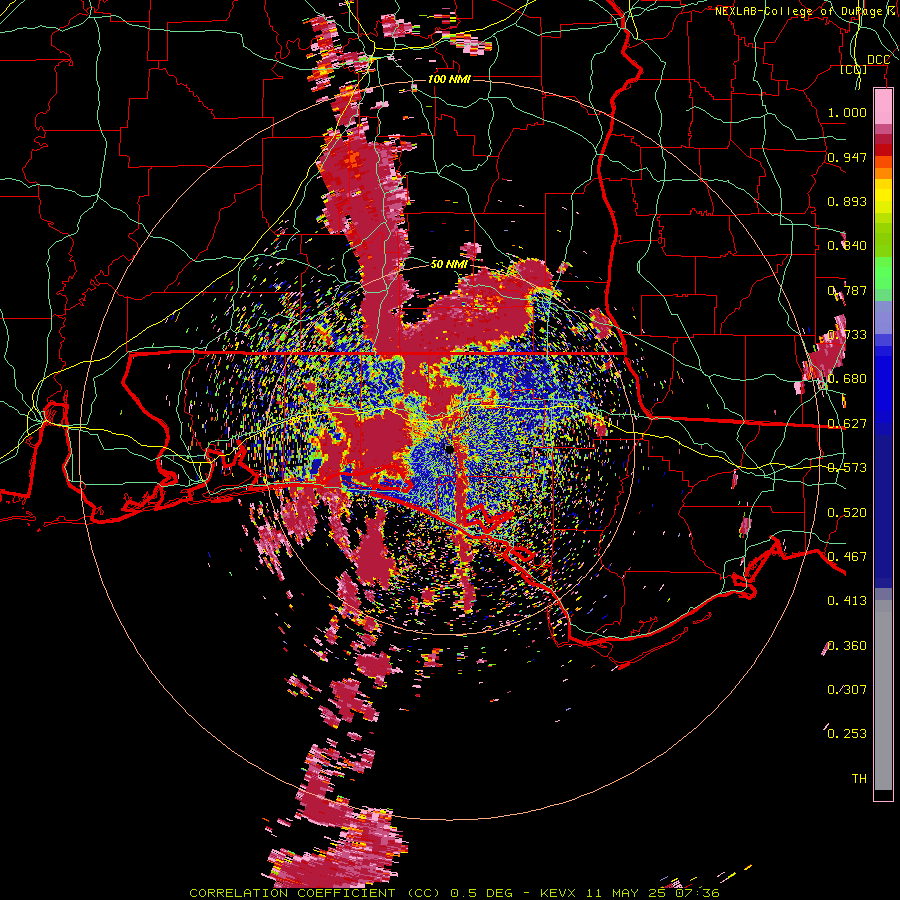900x900 pixels.
Task: Click the 0.573 color scale value
Action: pyautogui.click(x=847, y=467)
